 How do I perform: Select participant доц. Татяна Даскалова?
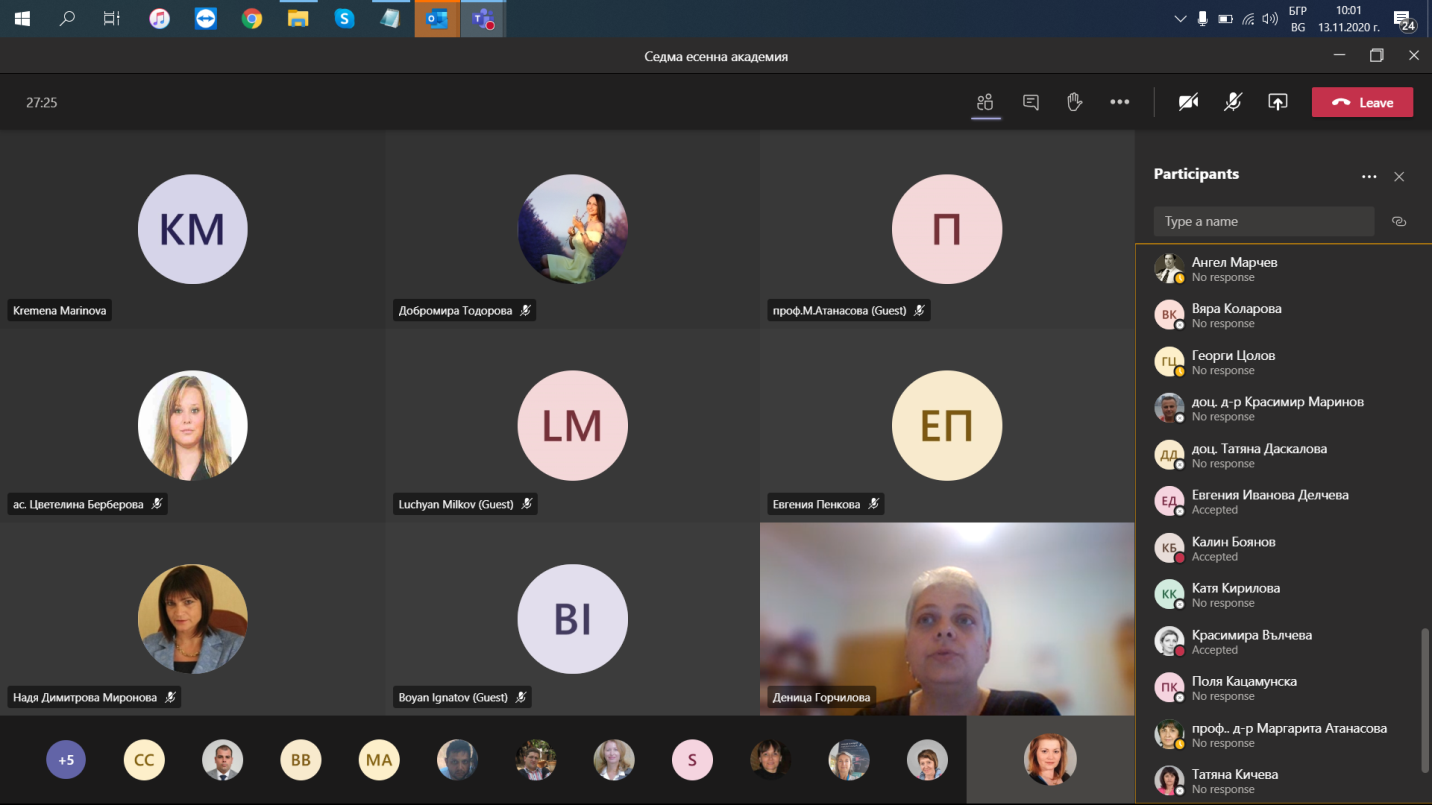click(1285, 455)
